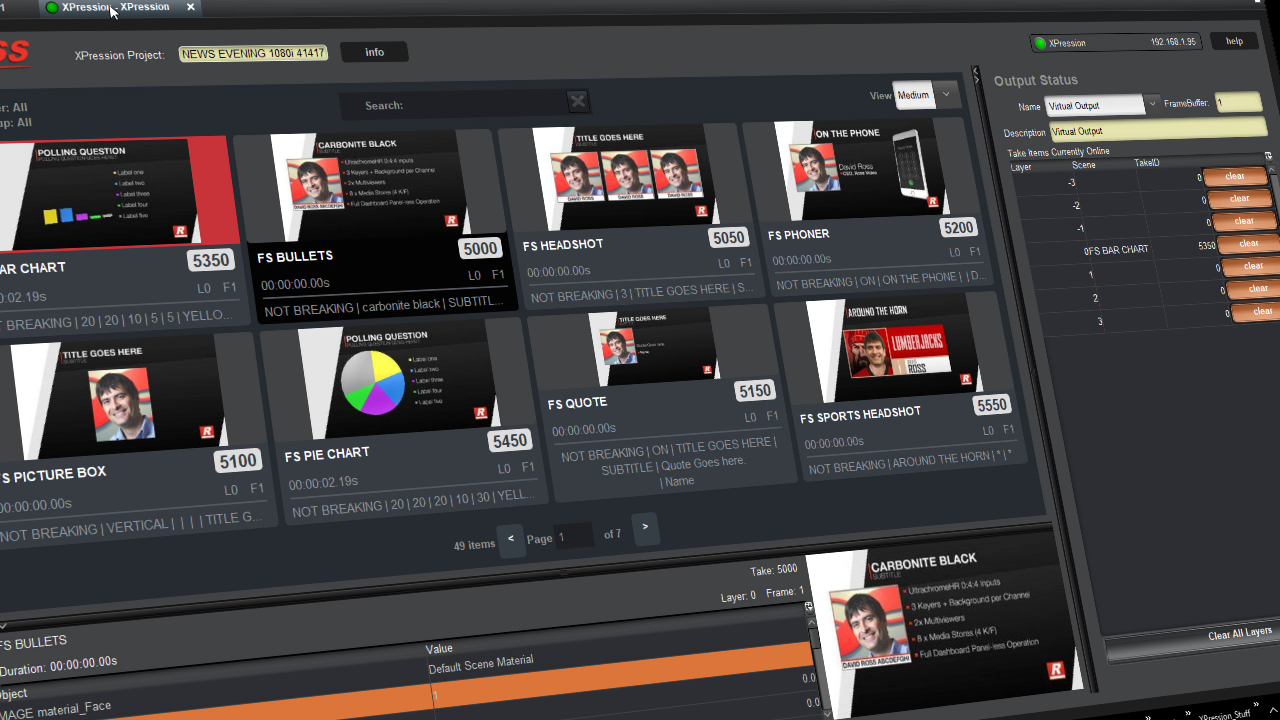Image resolution: width=1280 pixels, height=720 pixels.
Task: Click the '49 items' count text
Action: [474, 545]
